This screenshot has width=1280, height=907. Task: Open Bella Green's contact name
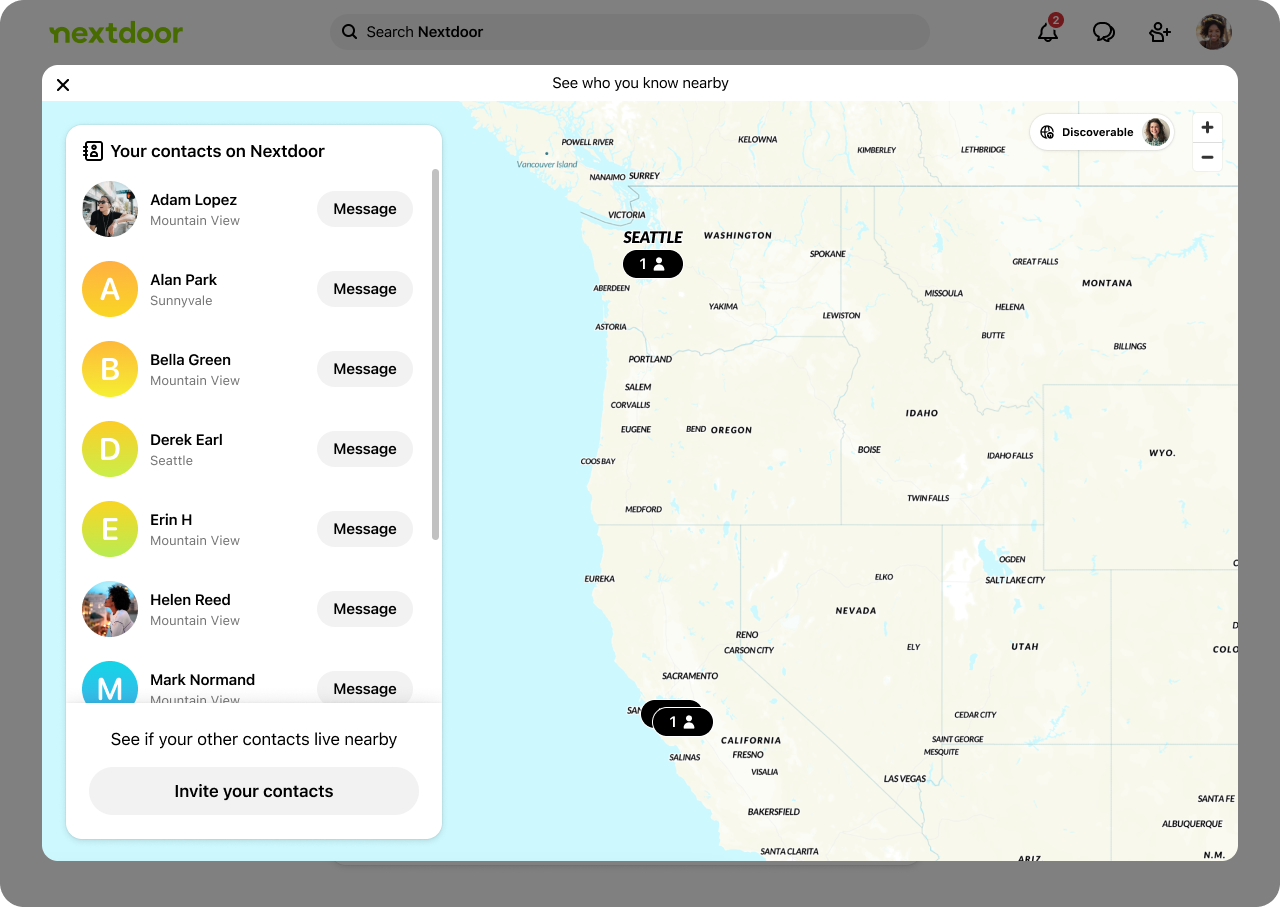190,360
